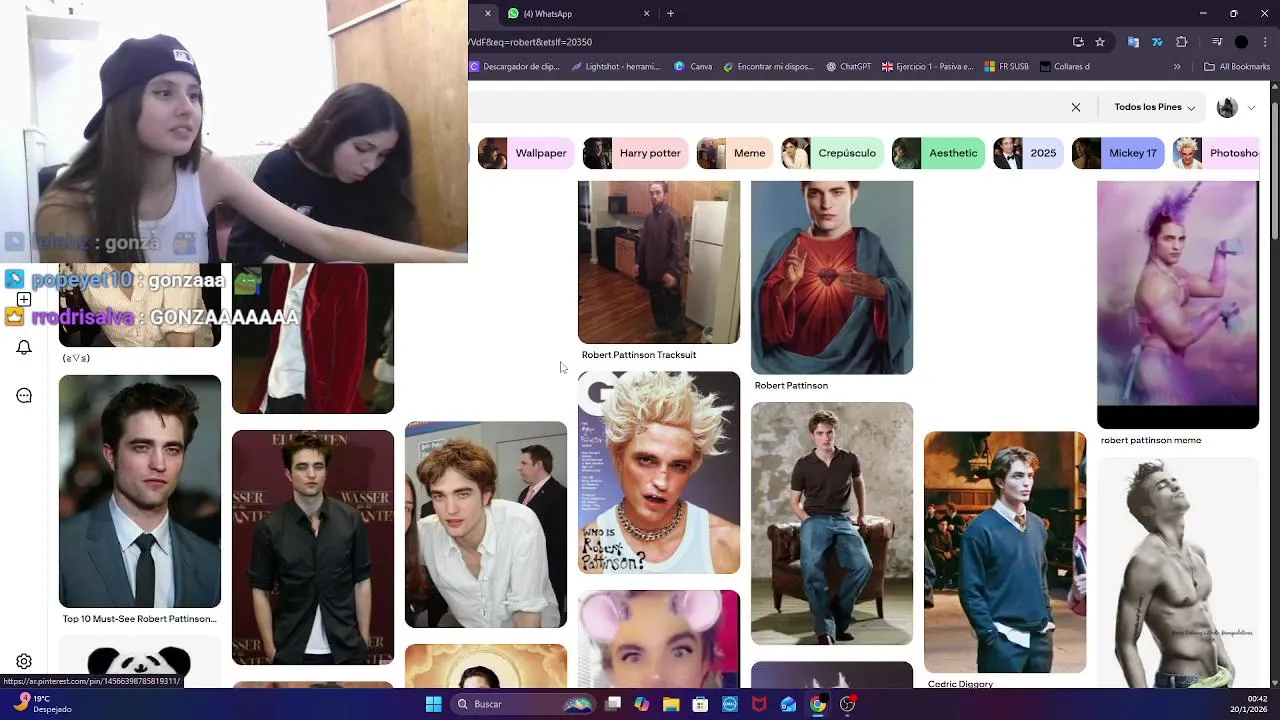Open the Pinterest notifications bell icon
This screenshot has width=1280, height=720.
click(x=24, y=348)
